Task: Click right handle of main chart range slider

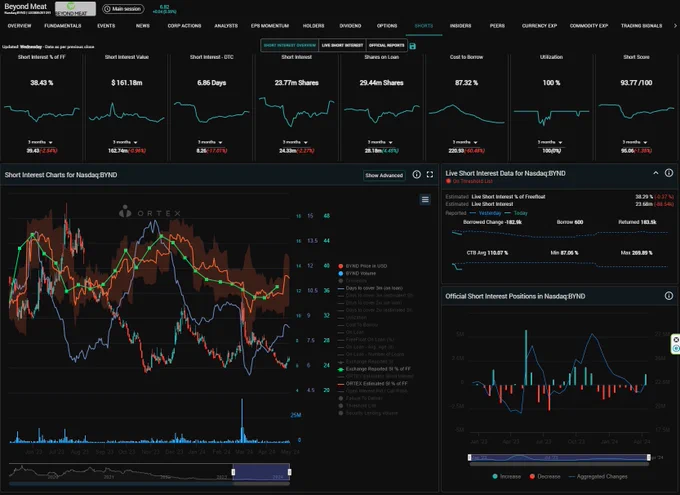Action: tap(290, 472)
